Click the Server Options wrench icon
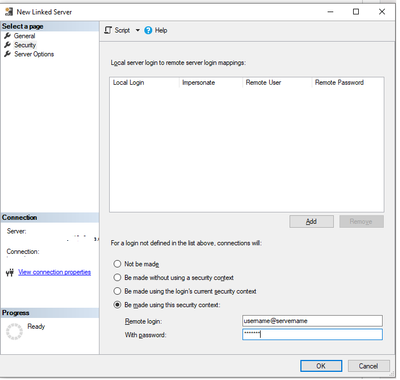Image resolution: width=400 pixels, height=380 pixels. click(7, 54)
